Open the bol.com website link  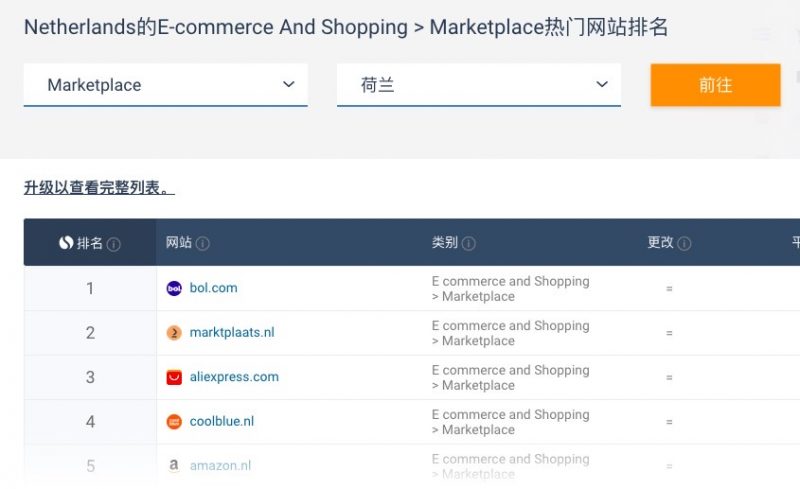point(213,288)
